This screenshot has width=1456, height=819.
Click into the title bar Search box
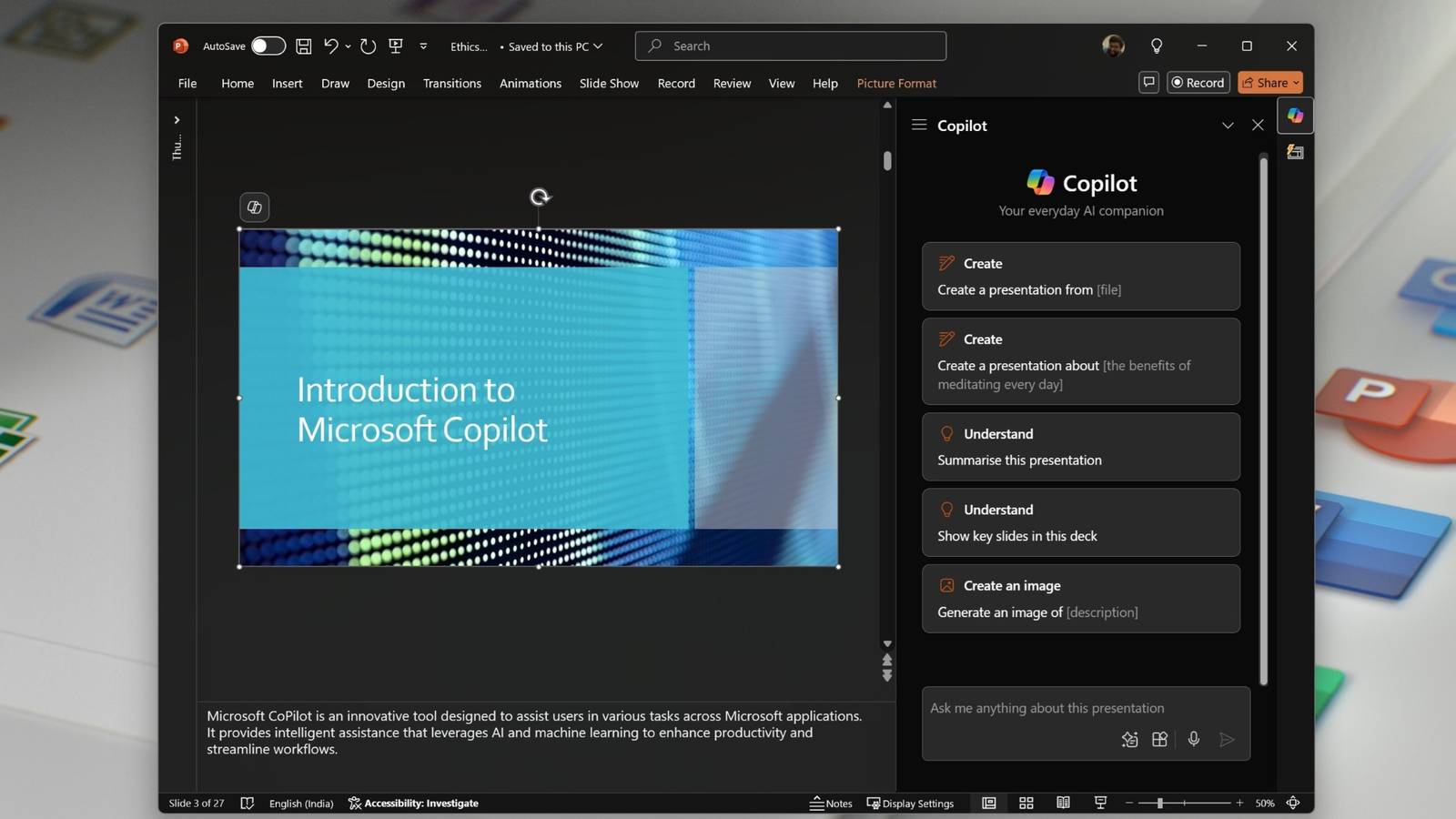click(791, 45)
